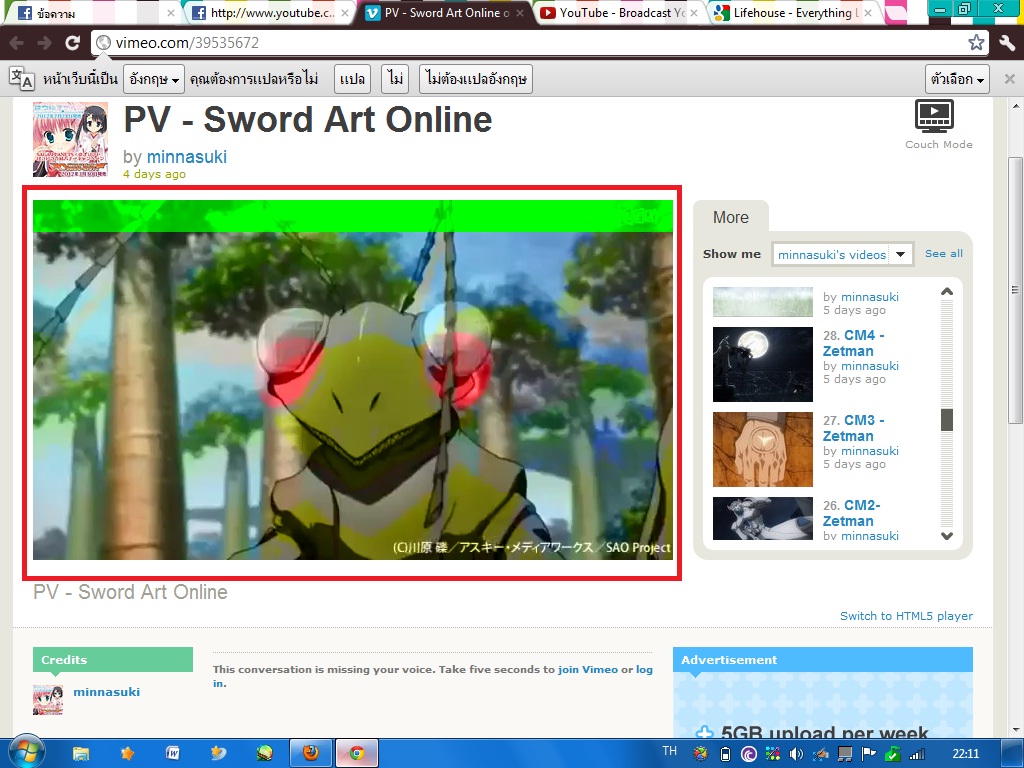Bookmark this page with the star icon

976,42
